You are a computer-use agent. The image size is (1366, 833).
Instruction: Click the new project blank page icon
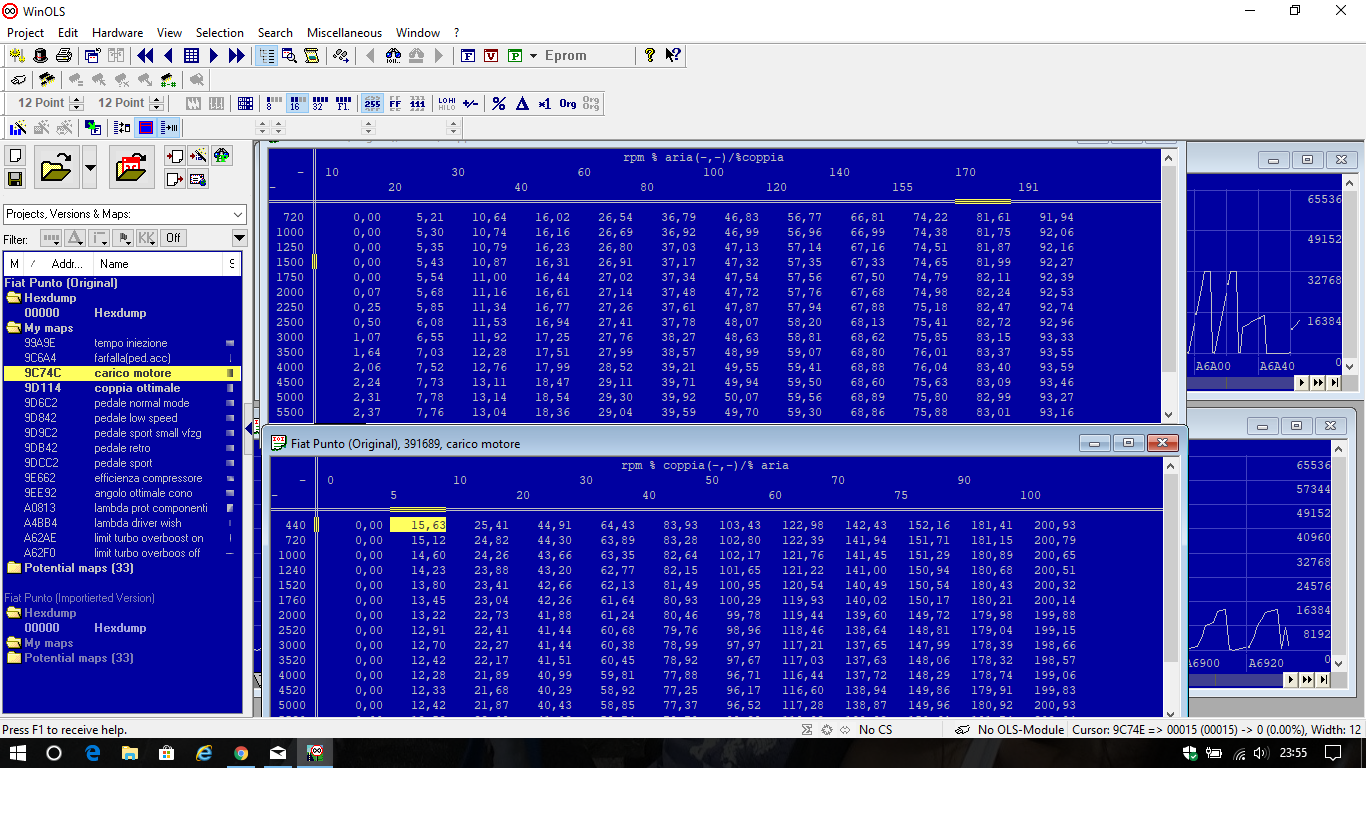(15, 156)
